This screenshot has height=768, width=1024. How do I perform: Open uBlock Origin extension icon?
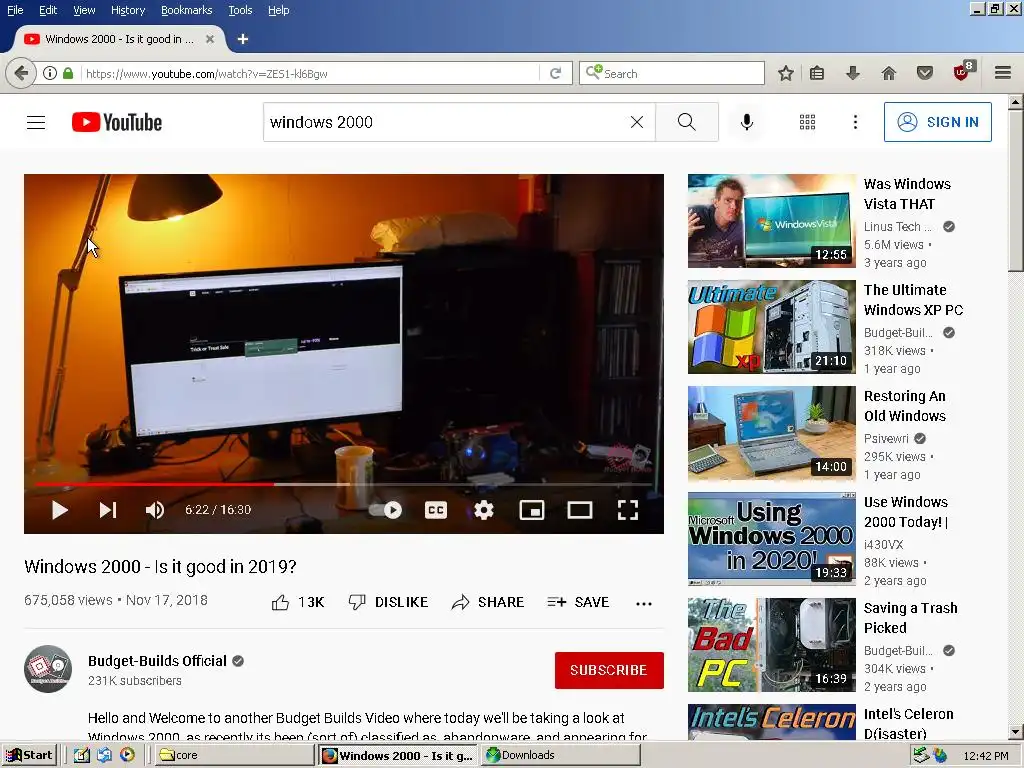pyautogui.click(x=963, y=71)
